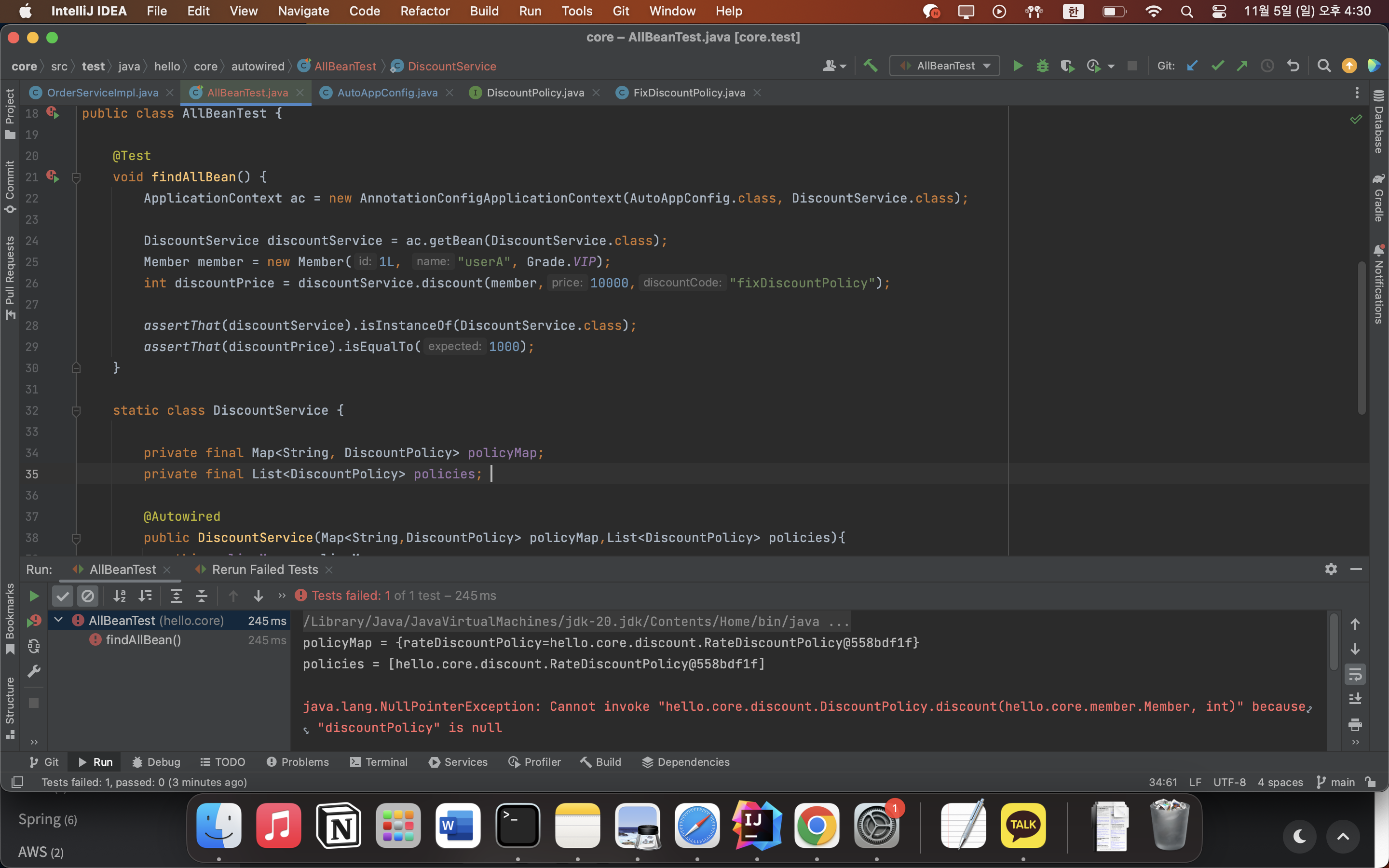Open the Navigate menu
This screenshot has width=1389, height=868.
pyautogui.click(x=303, y=11)
